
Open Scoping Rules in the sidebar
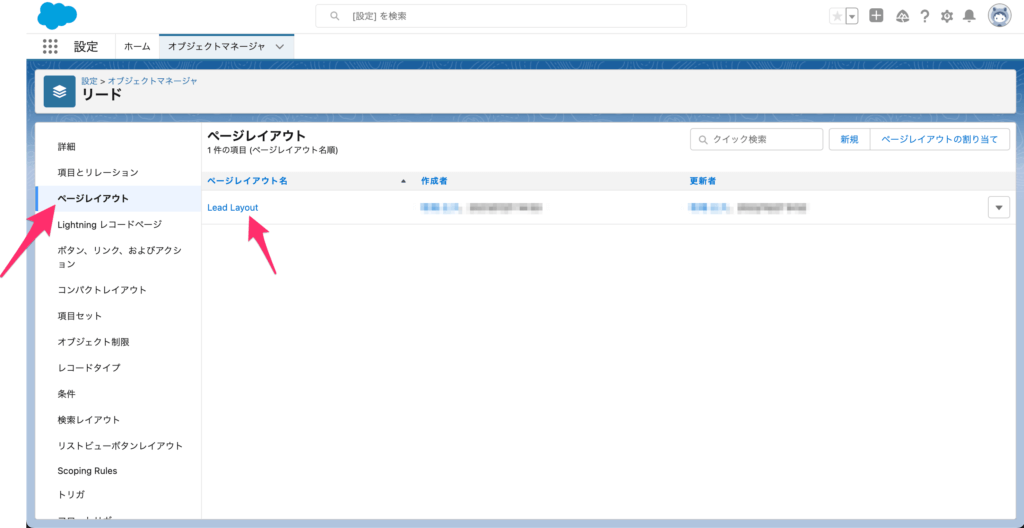coord(88,470)
